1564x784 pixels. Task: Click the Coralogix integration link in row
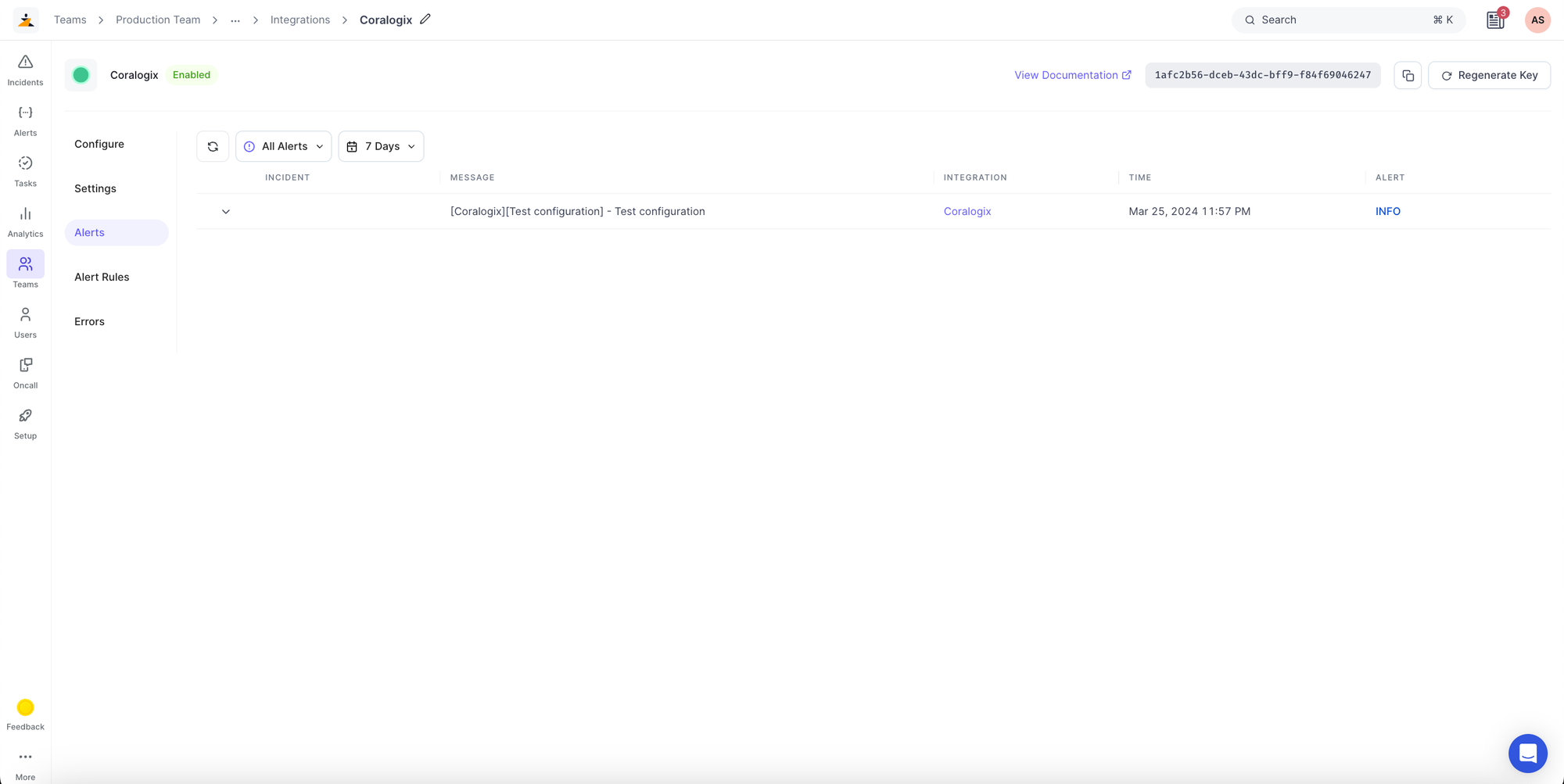coord(967,211)
